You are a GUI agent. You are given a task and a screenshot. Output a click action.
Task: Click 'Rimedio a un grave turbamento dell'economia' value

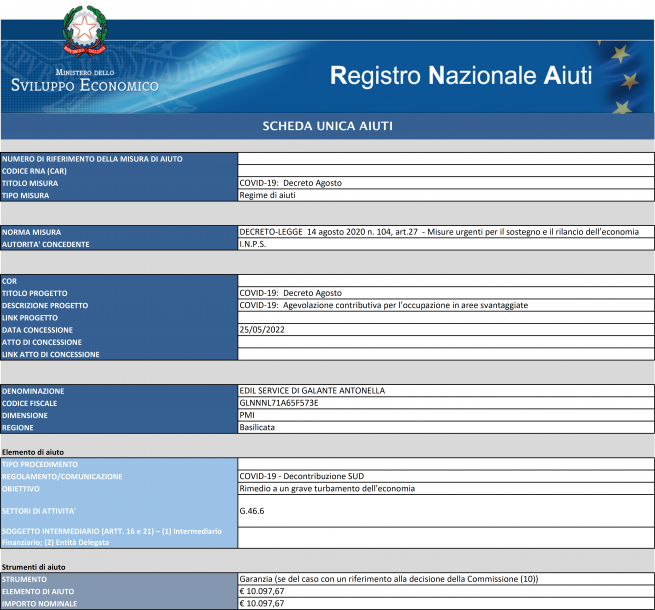click(327, 488)
